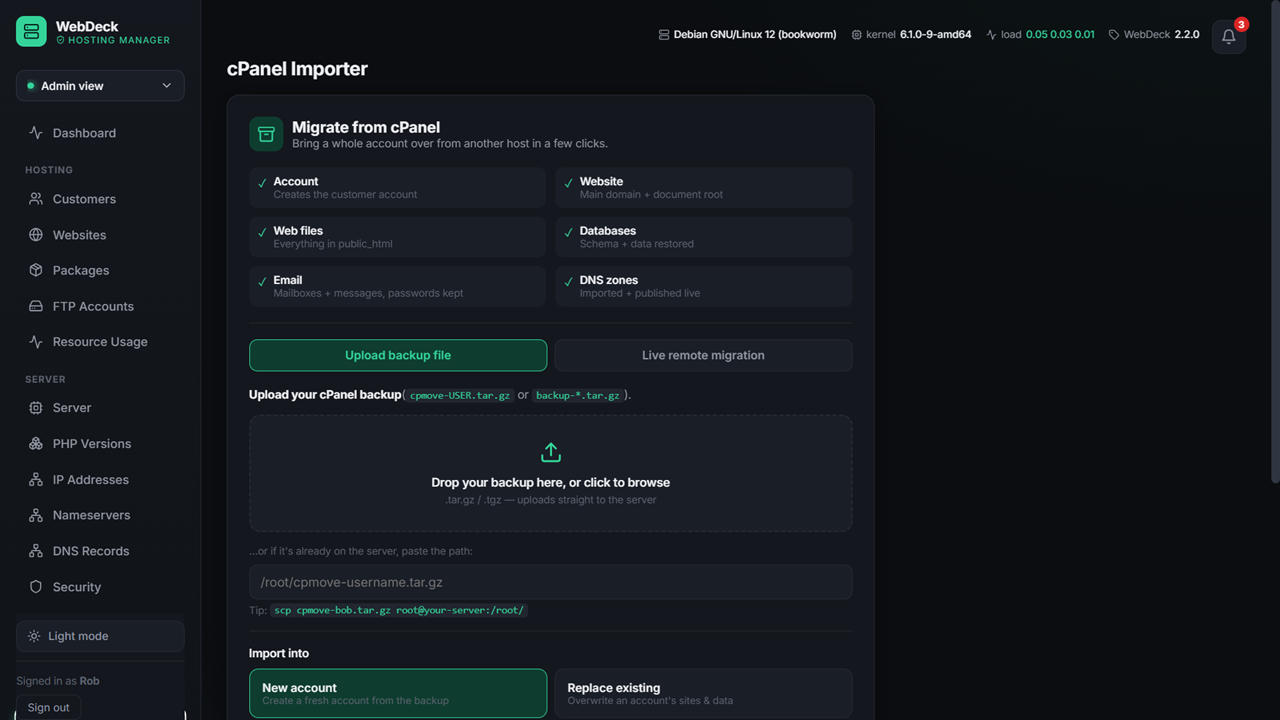Click the Web files feature card
Screen dimensions: 1280x720
coord(398,237)
